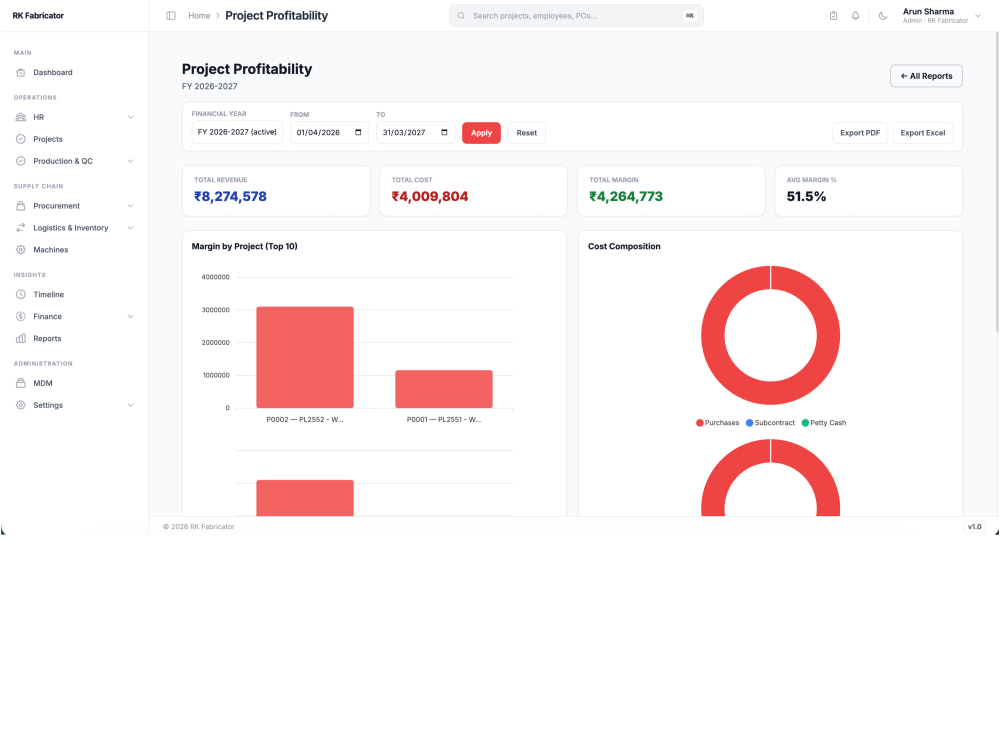Select Reports in sidebar
1000x750 pixels.
(x=74, y=339)
